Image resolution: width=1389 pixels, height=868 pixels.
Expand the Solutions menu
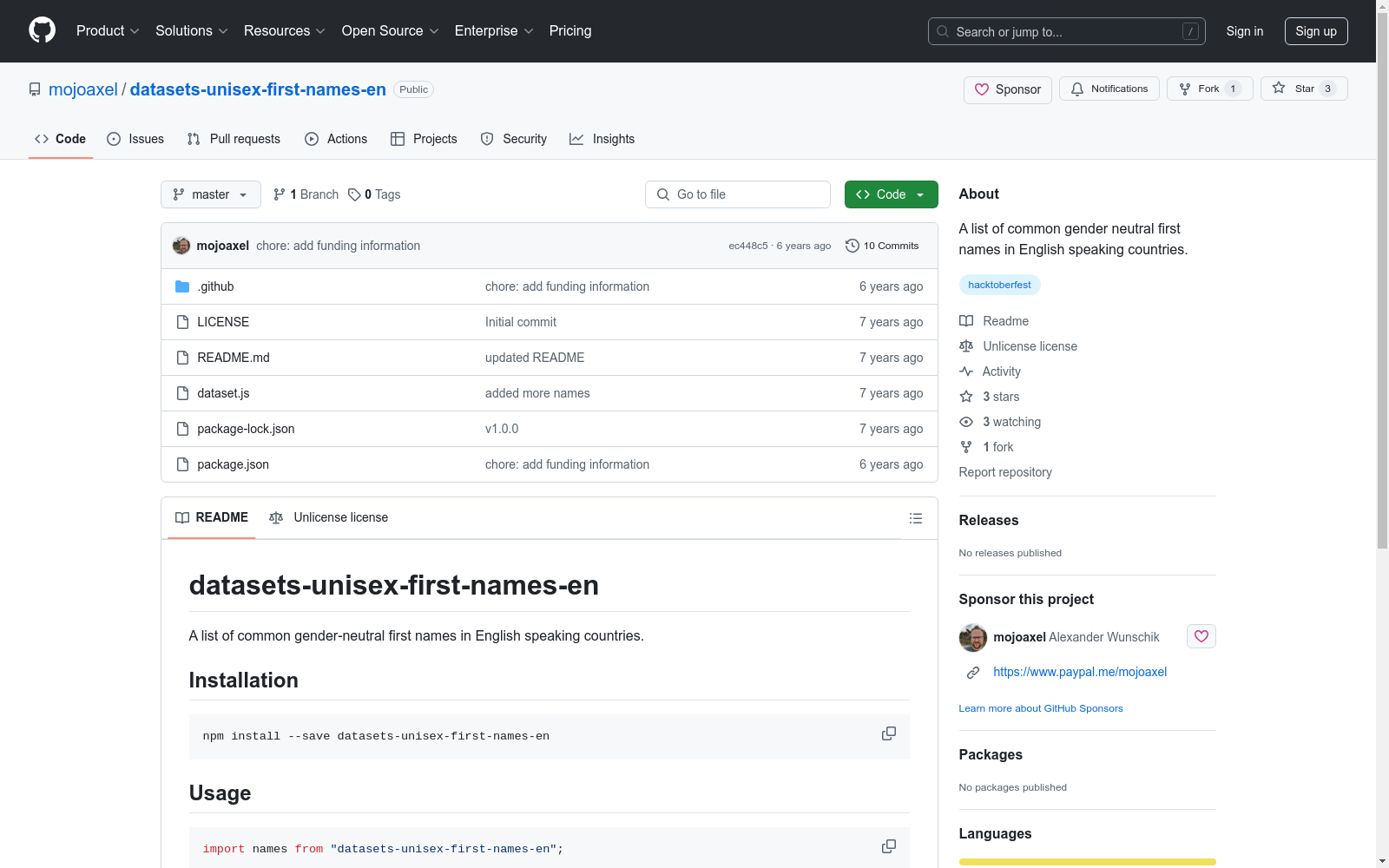tap(192, 31)
